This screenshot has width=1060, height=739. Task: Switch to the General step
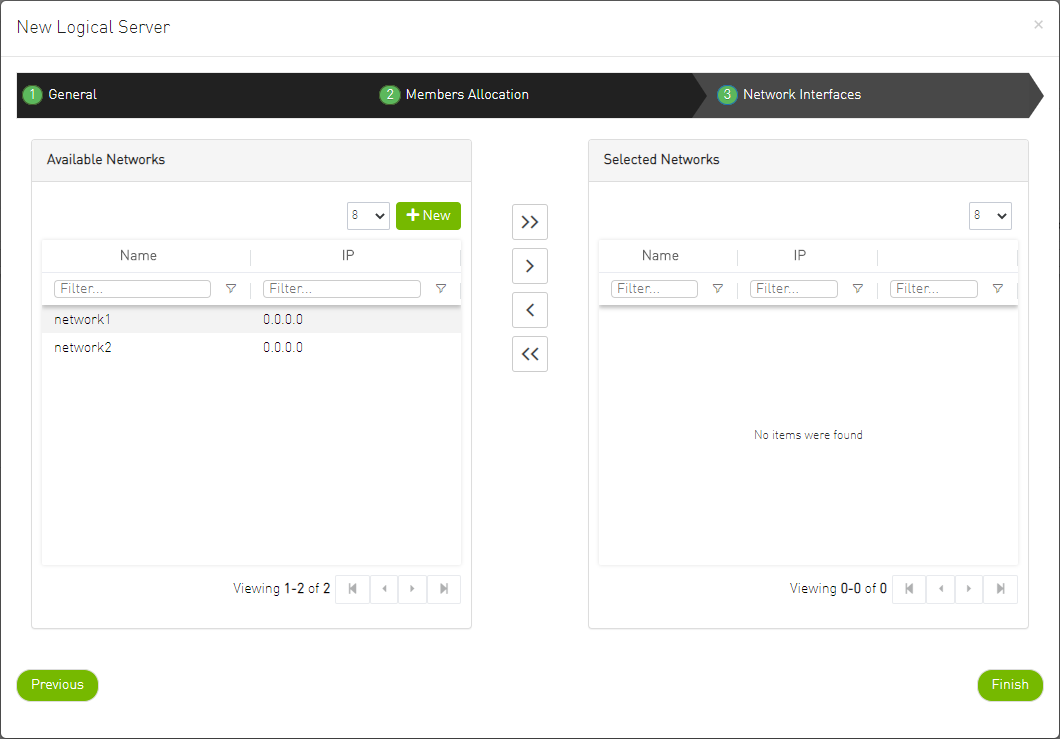click(x=60, y=94)
